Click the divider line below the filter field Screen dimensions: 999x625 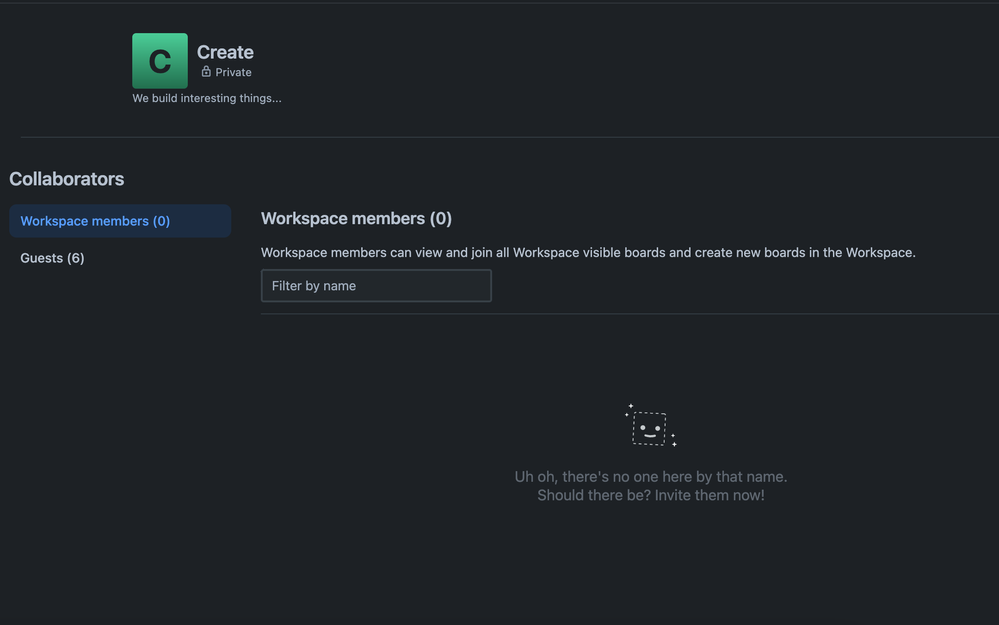[629, 313]
